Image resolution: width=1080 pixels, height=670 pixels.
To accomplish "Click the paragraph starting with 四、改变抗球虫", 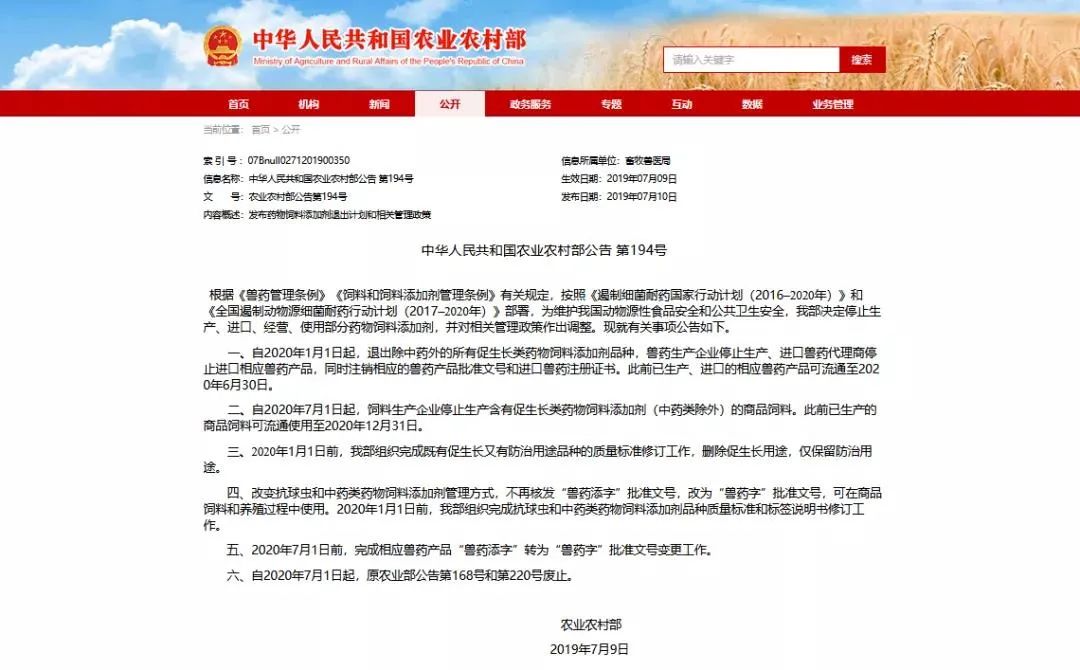I will pyautogui.click(x=543, y=509).
